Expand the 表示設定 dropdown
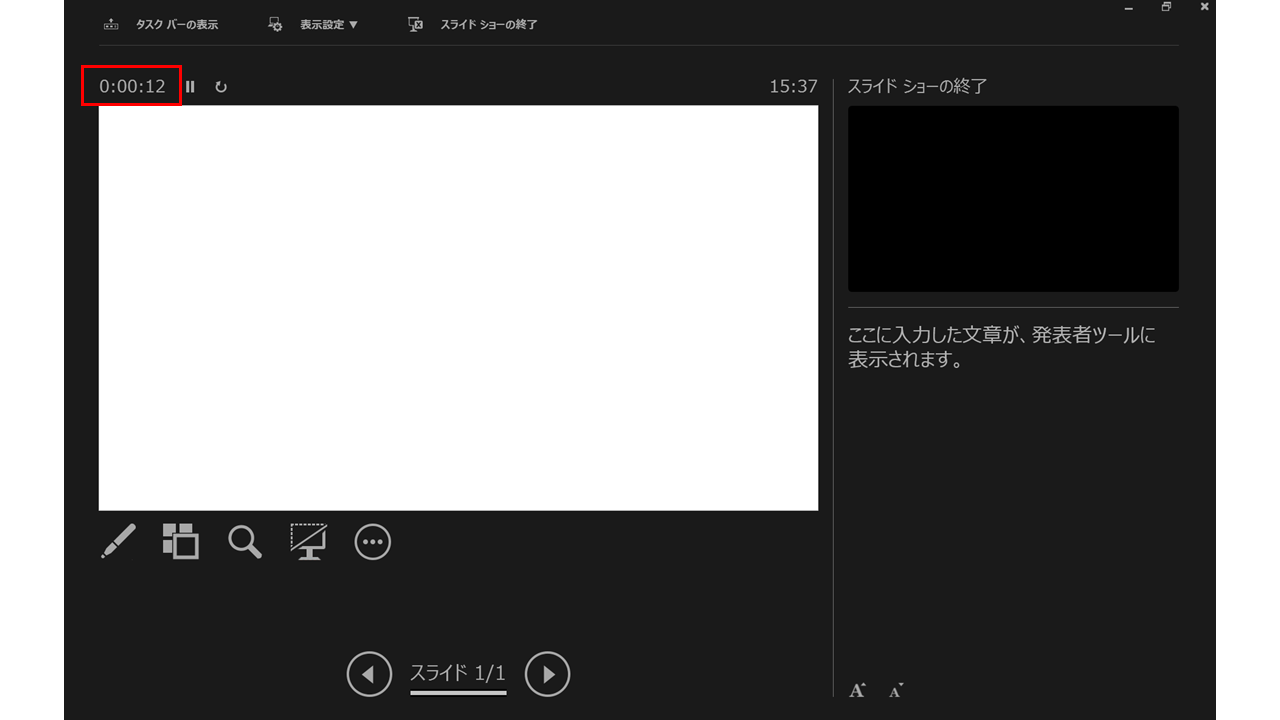 [315, 24]
